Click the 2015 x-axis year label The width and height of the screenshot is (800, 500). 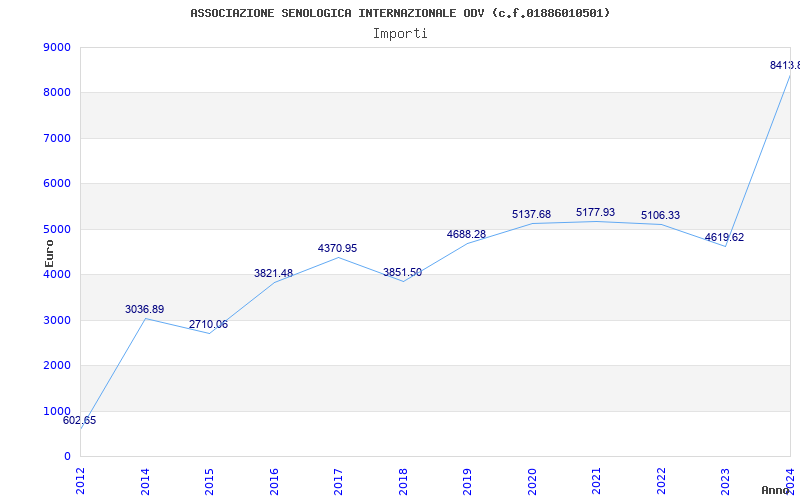(209, 481)
